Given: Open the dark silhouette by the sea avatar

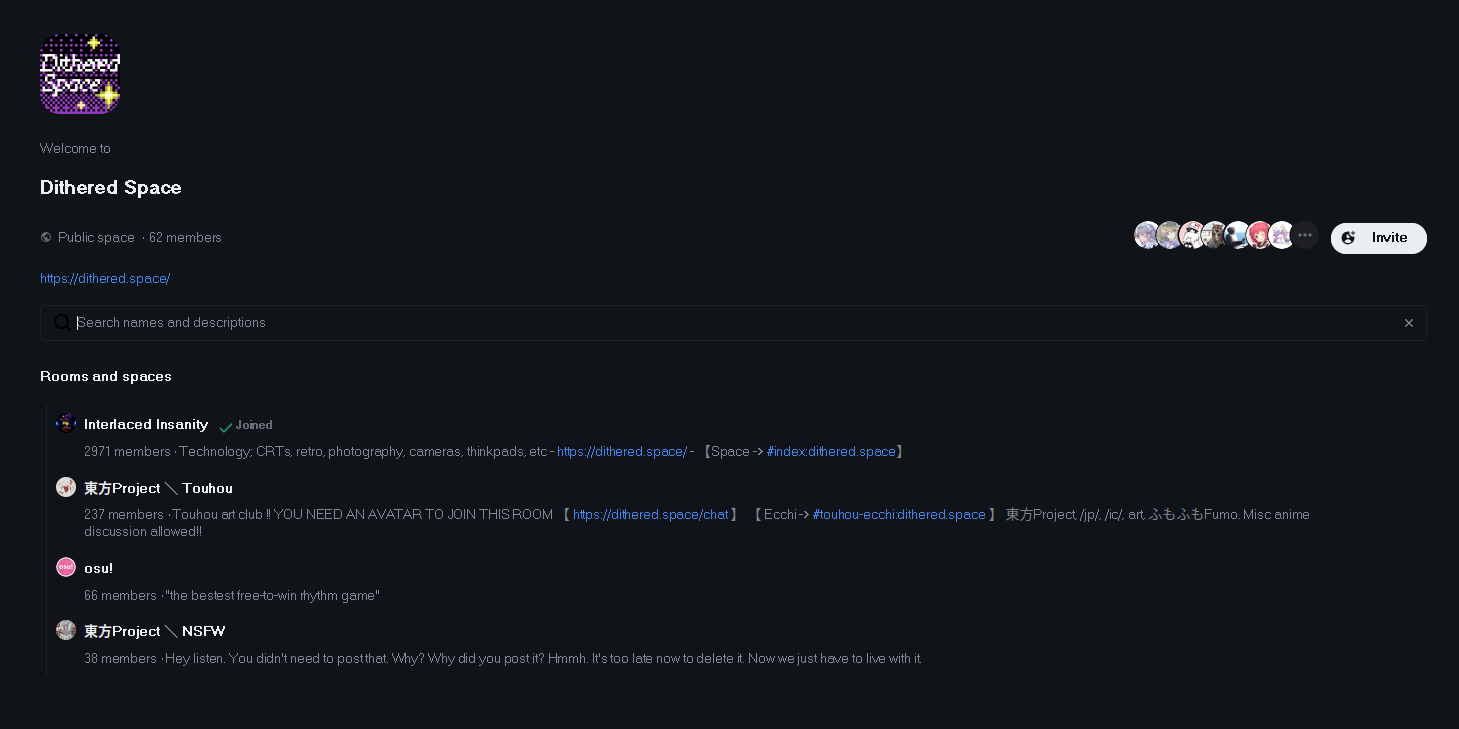Looking at the screenshot, I should [1237, 235].
